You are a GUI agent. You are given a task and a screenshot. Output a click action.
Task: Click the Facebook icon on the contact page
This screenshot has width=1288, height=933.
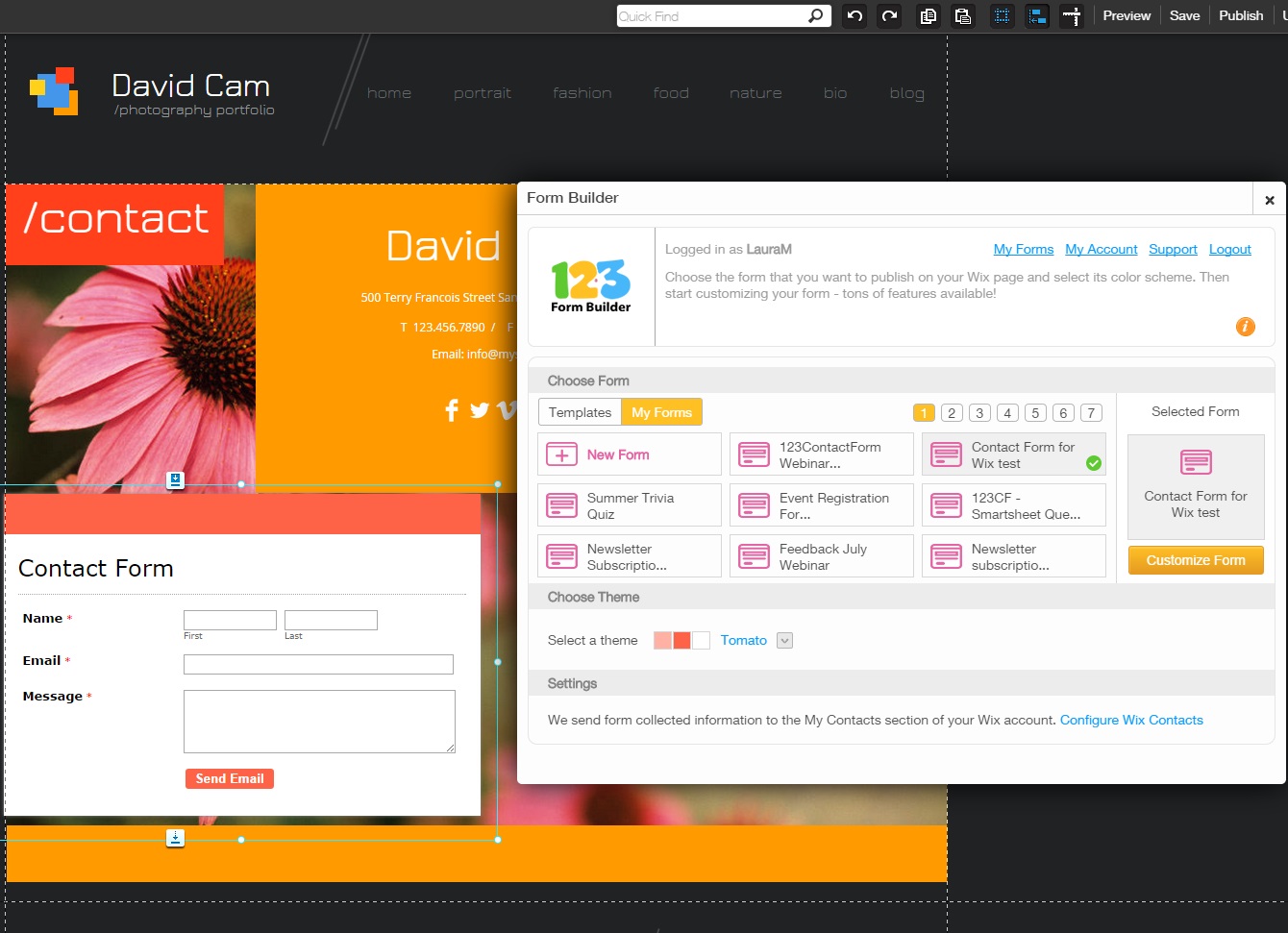(x=452, y=411)
